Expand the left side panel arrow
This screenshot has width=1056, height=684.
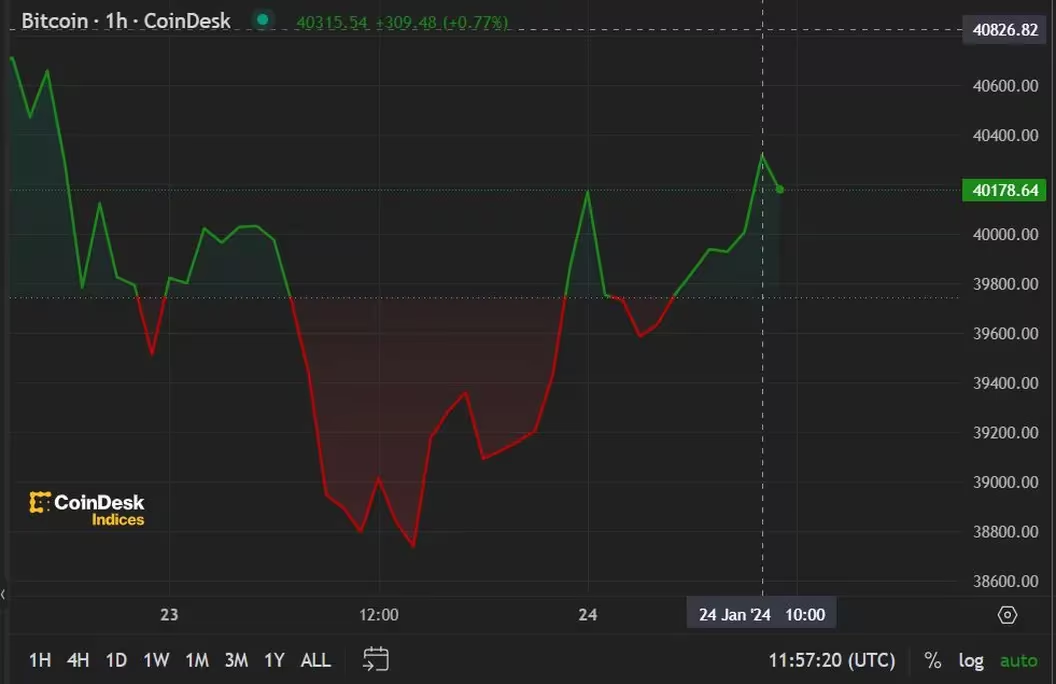tap(4, 594)
